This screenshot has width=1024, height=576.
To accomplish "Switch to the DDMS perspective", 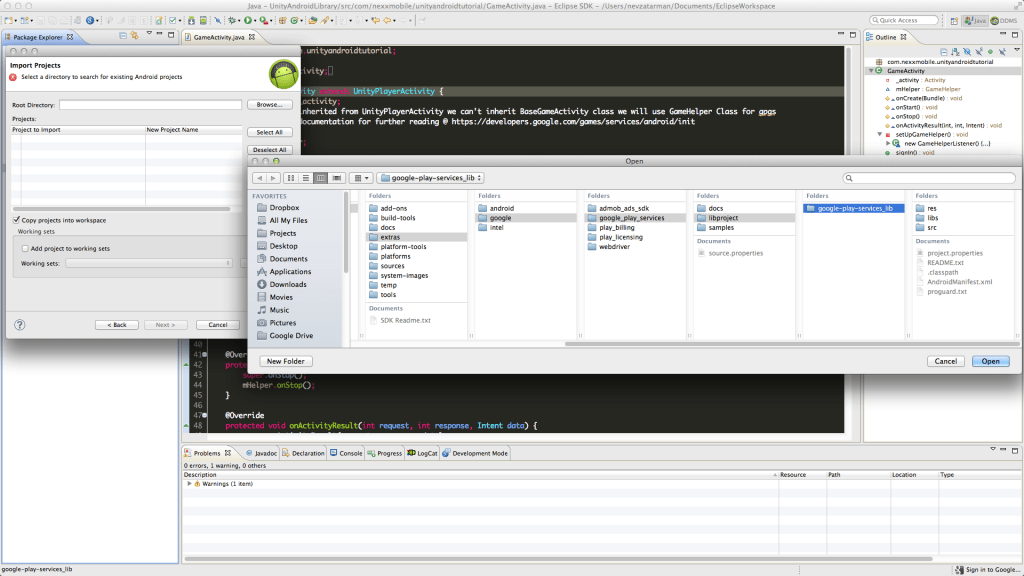I will coord(1002,20).
